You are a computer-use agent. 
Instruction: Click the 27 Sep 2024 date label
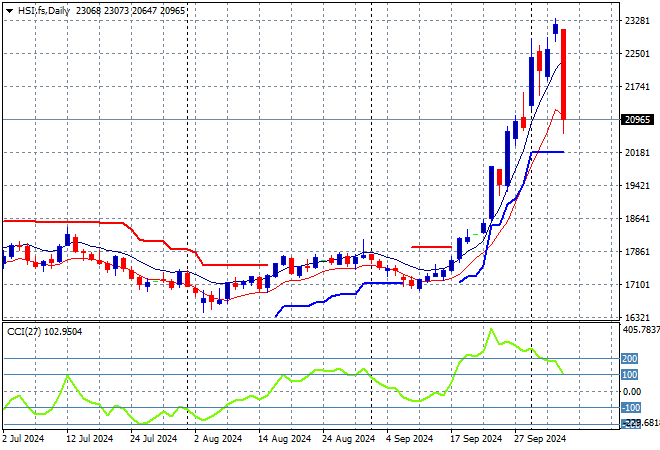[x=541, y=438]
